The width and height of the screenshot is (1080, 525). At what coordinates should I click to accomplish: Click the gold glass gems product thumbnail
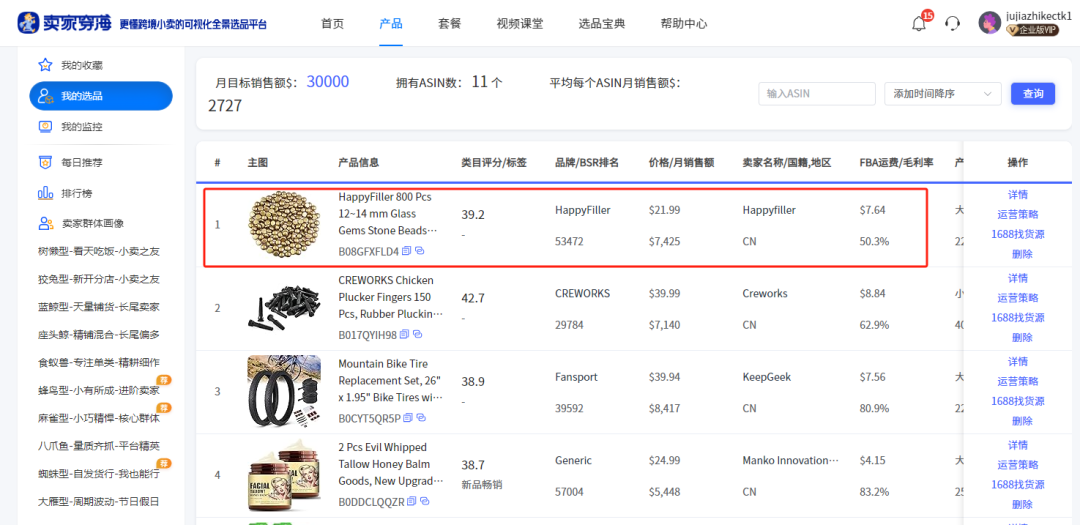284,224
